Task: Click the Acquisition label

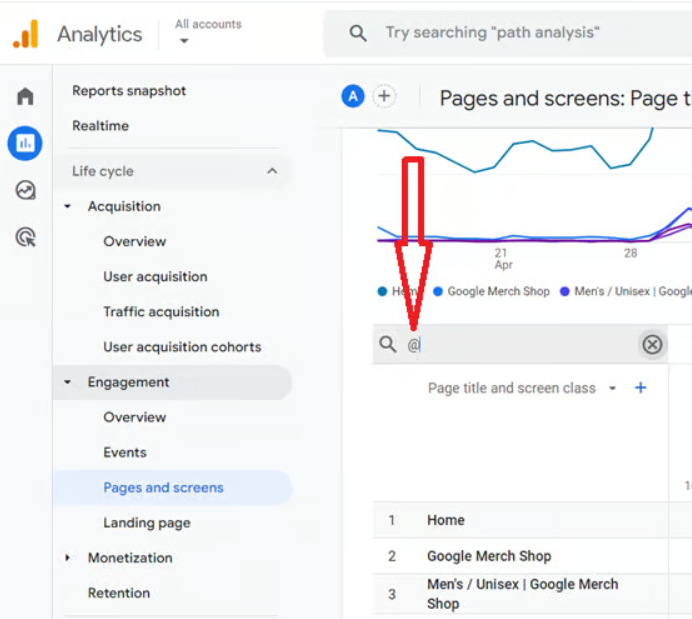Action: (x=124, y=206)
